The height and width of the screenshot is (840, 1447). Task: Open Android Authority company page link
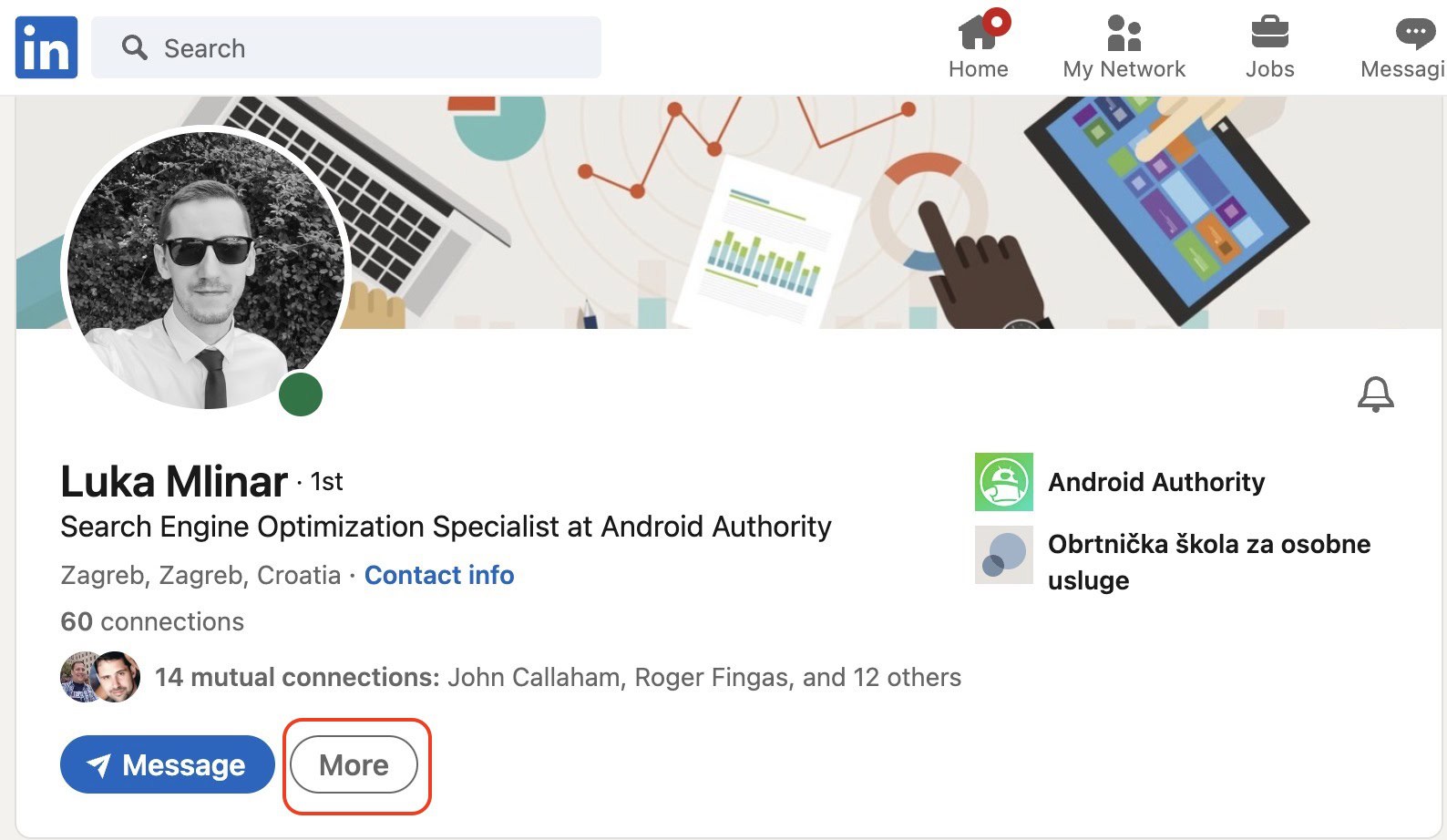tap(1156, 482)
